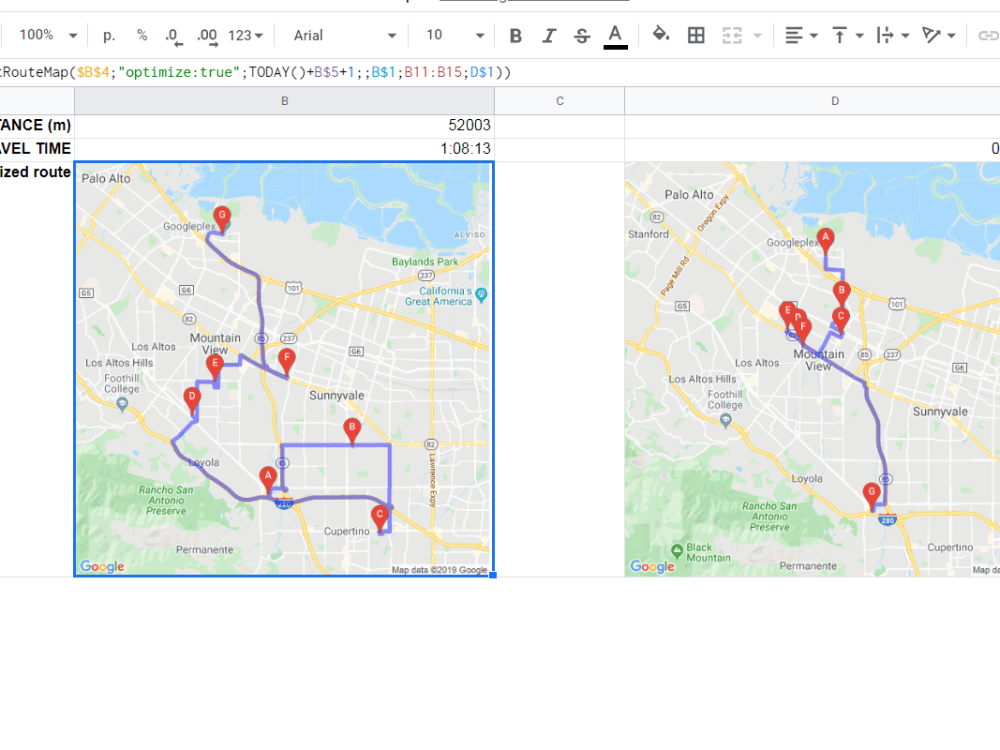The height and width of the screenshot is (750, 1000).
Task: Format value as currency
Action: [x=107, y=35]
